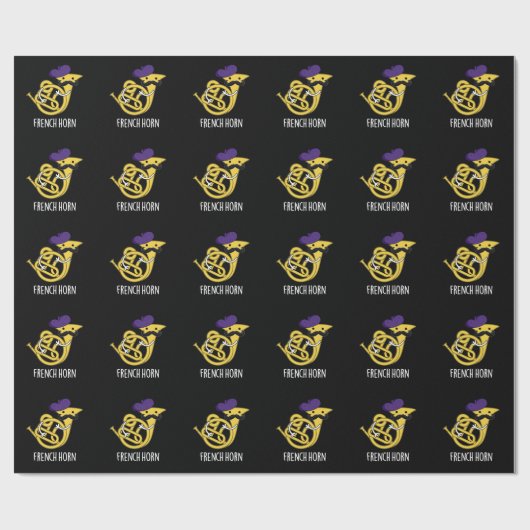Click "FRENCH HORN" label in first row, fifth column
530x530 pixels.
(x=388, y=123)
